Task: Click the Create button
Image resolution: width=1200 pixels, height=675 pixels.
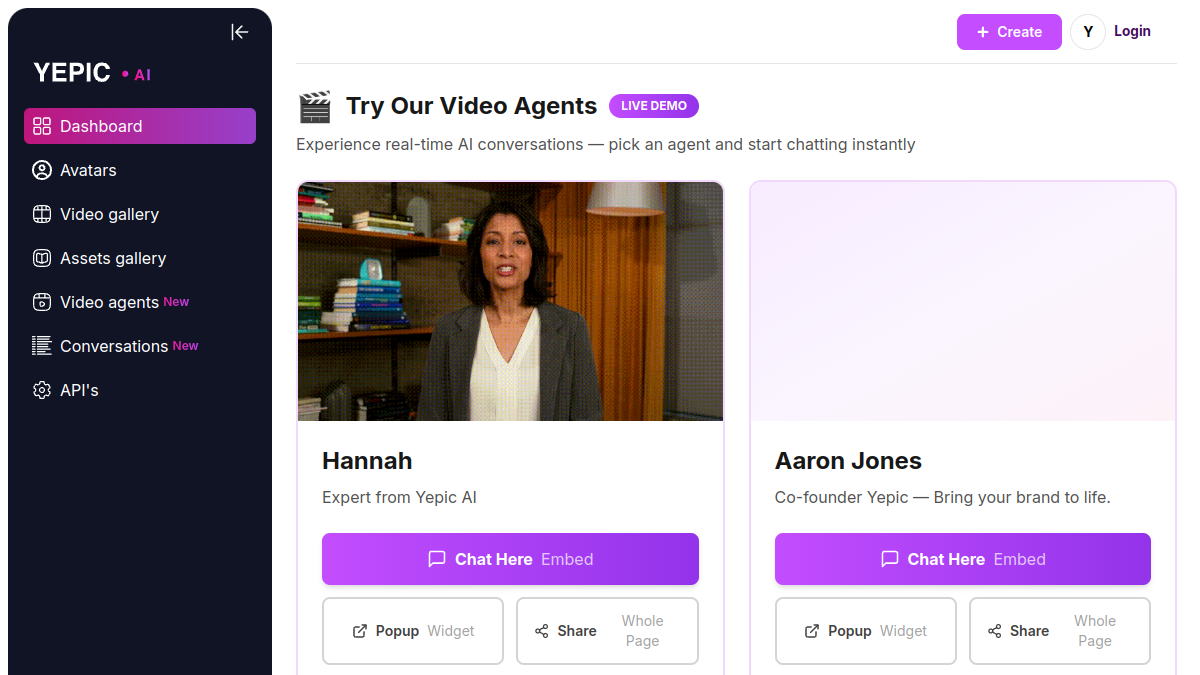Action: click(1009, 32)
